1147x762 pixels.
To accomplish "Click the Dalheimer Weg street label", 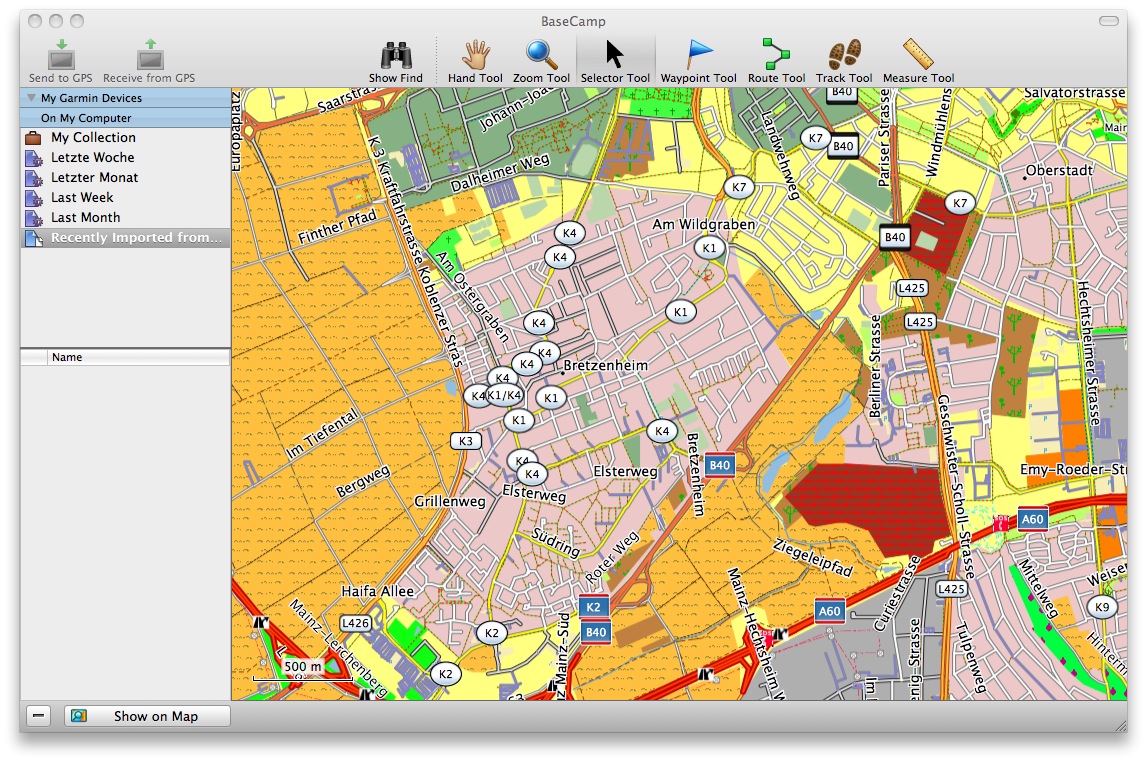I will click(500, 173).
